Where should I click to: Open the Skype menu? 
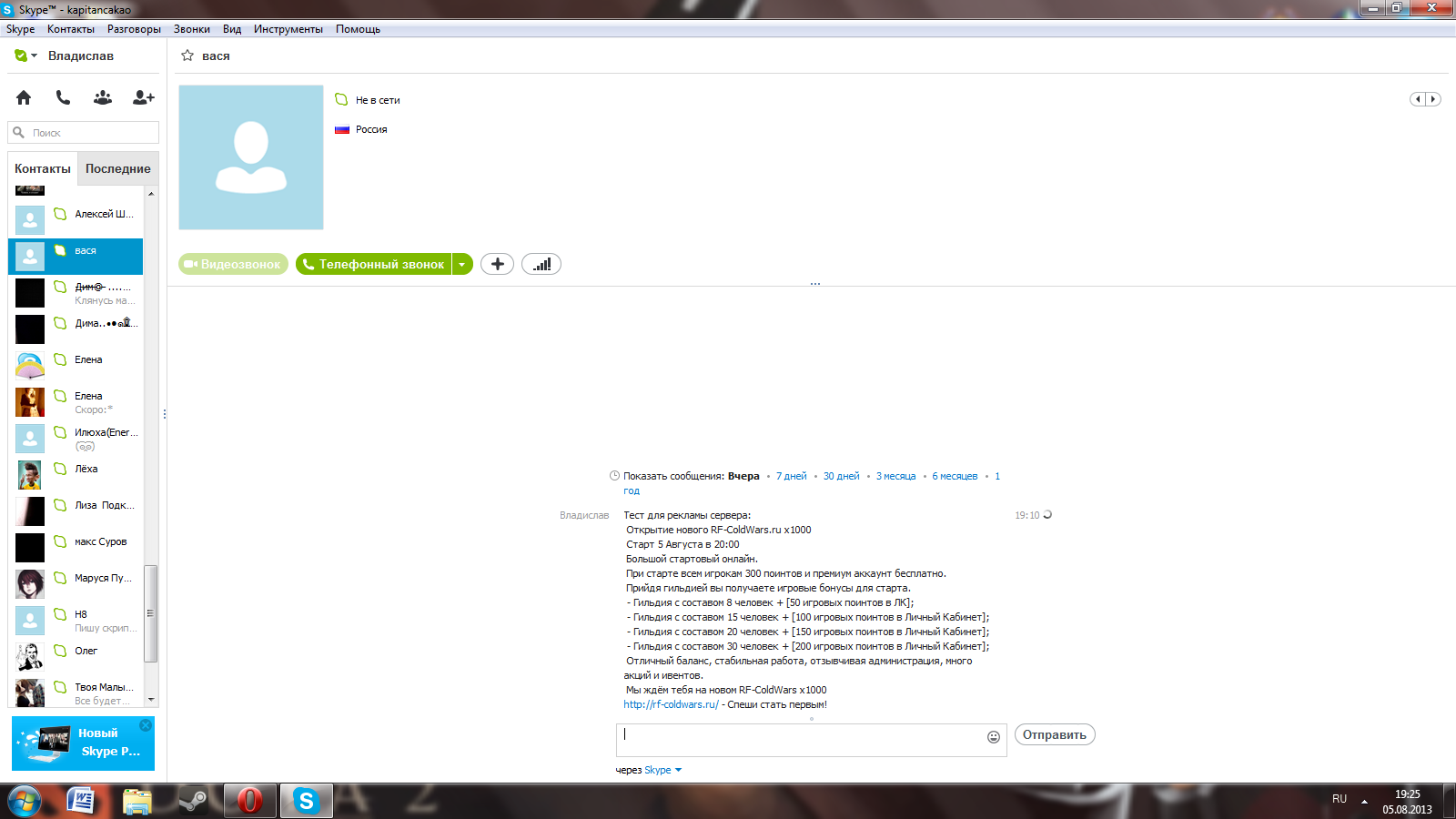[20, 29]
